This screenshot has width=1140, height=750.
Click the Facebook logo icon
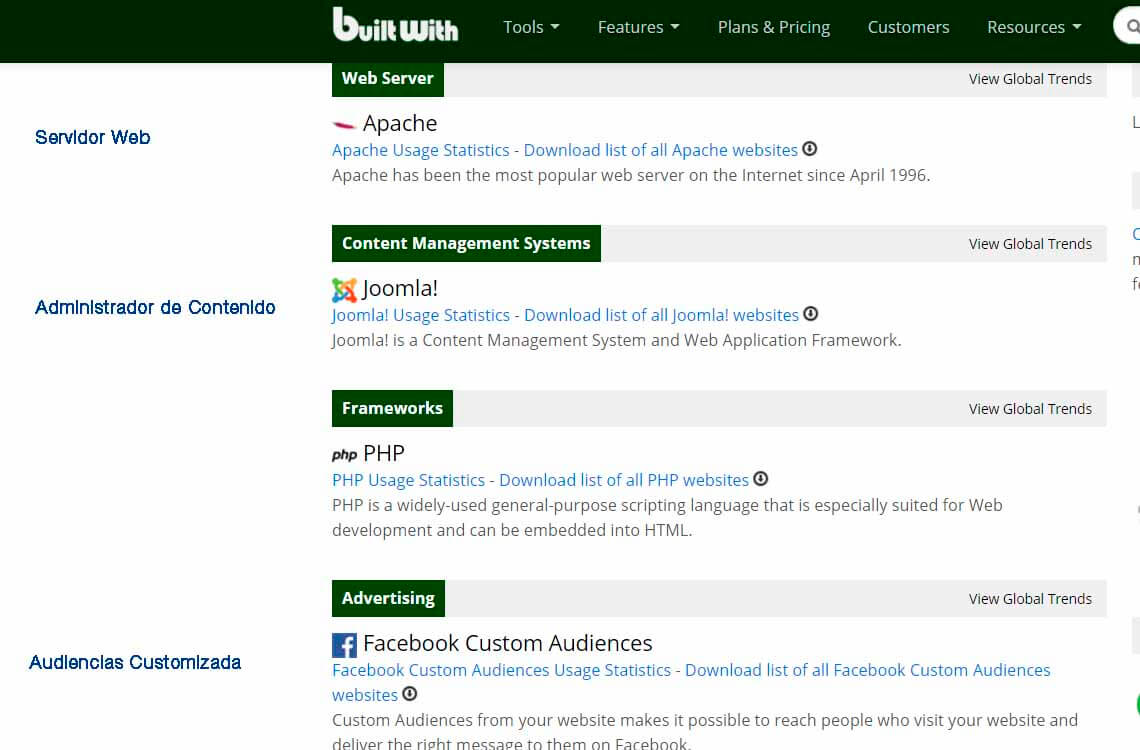tap(344, 645)
